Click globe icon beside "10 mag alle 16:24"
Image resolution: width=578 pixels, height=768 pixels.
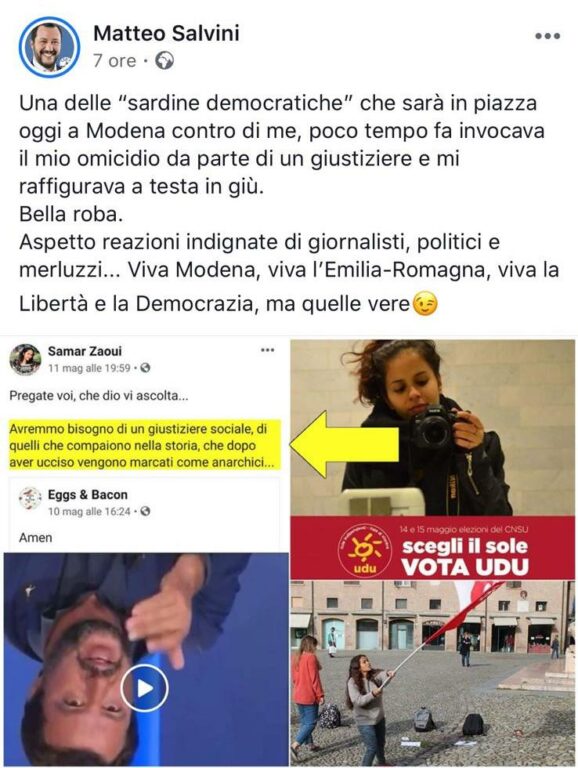pos(145,511)
